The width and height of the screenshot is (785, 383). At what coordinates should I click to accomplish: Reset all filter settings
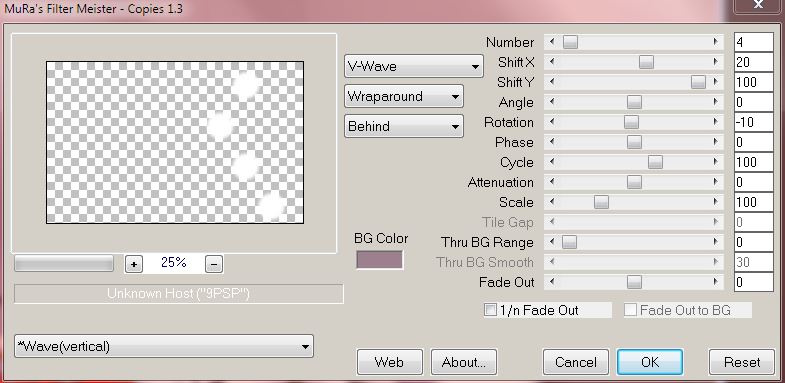[x=742, y=362]
